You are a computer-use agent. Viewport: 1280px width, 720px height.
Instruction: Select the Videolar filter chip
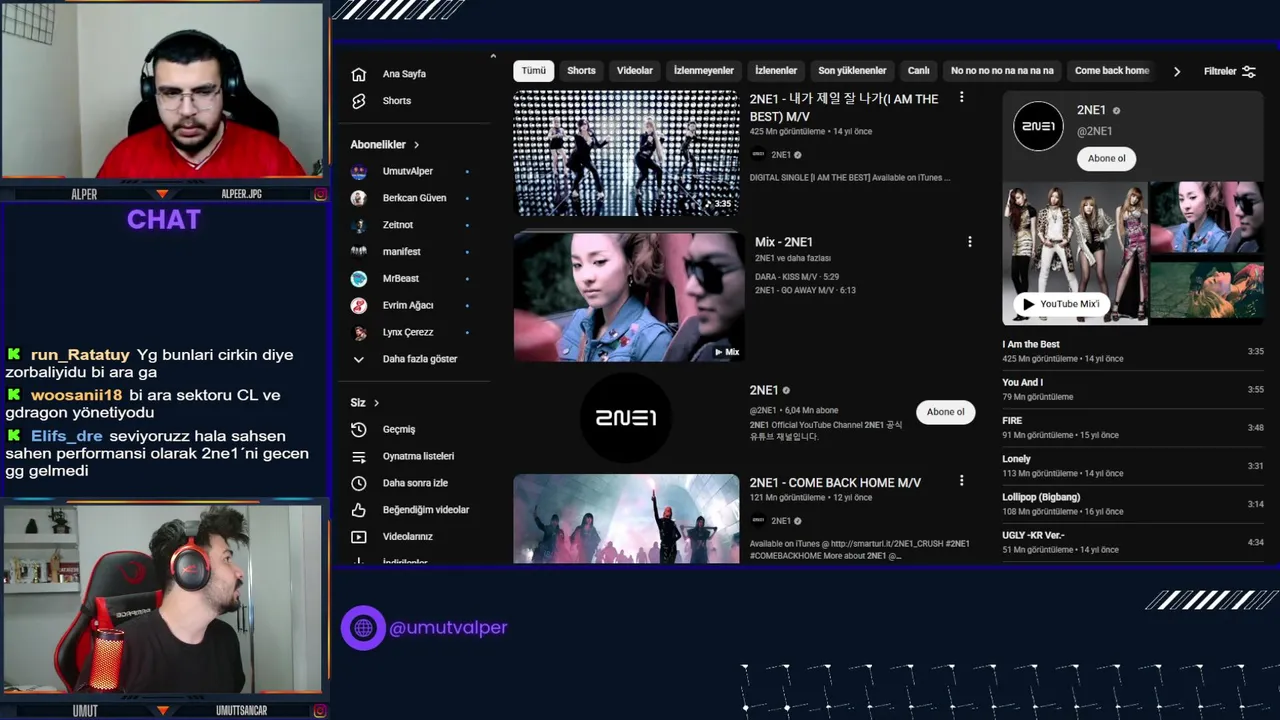(x=635, y=71)
